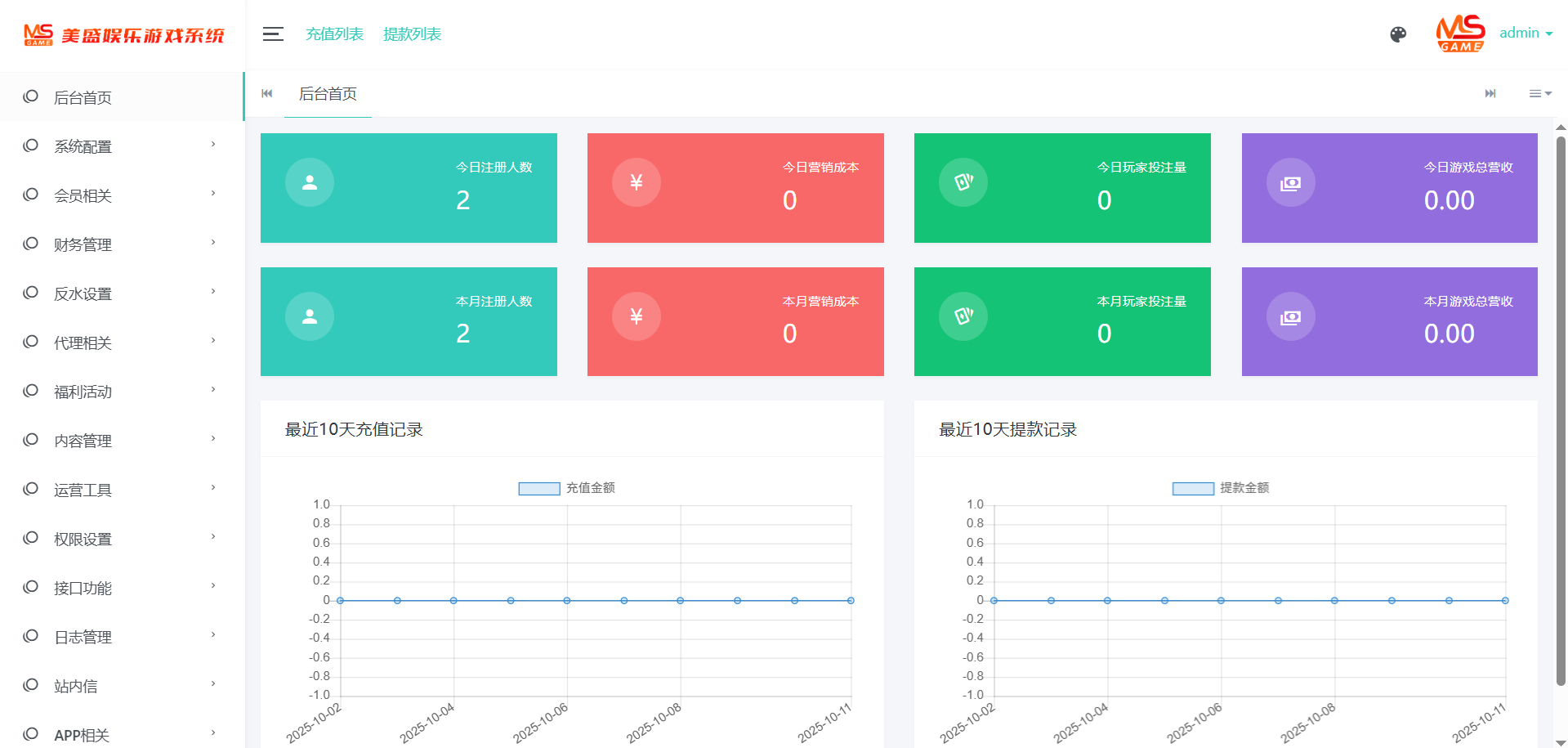
Task: Click the tab scroll-left arrow icon
Action: (x=267, y=94)
